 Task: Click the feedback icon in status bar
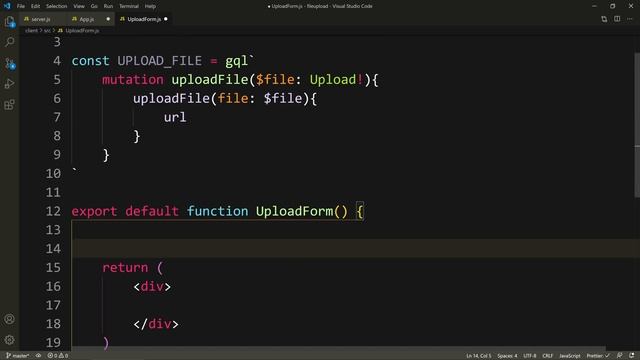pos(620,356)
